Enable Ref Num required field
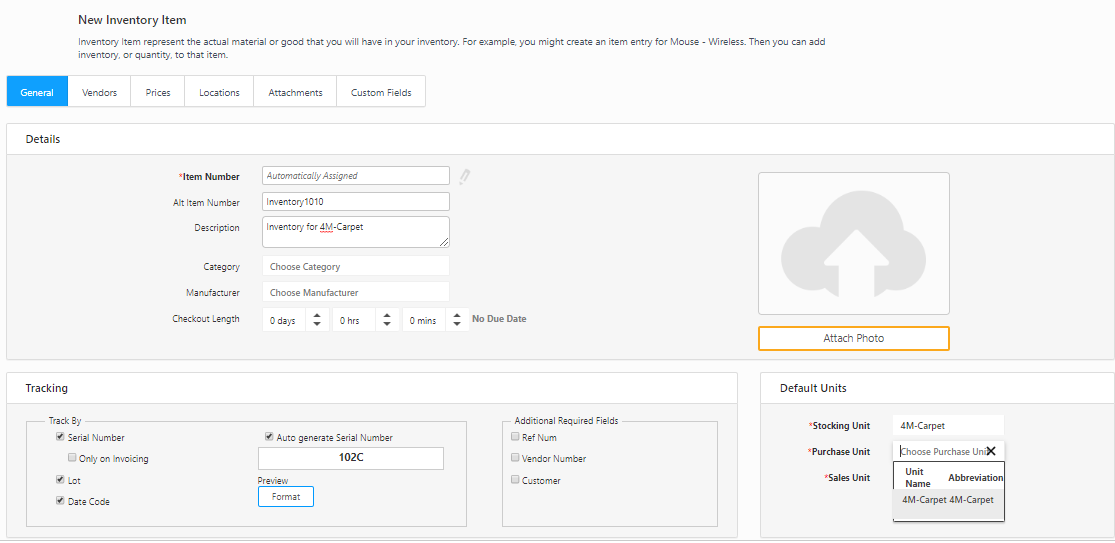Image resolution: width=1115 pixels, height=543 pixels. click(x=515, y=437)
